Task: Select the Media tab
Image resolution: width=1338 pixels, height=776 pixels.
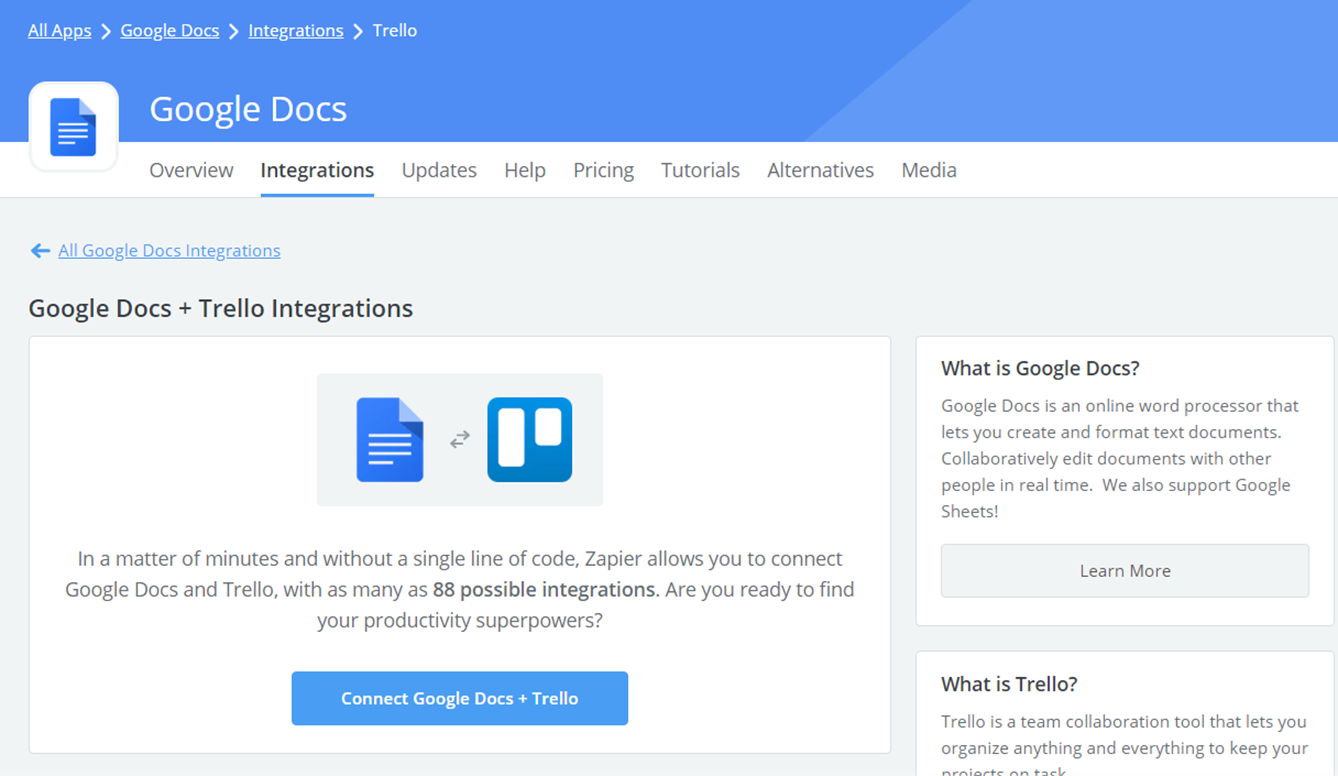Action: (929, 170)
